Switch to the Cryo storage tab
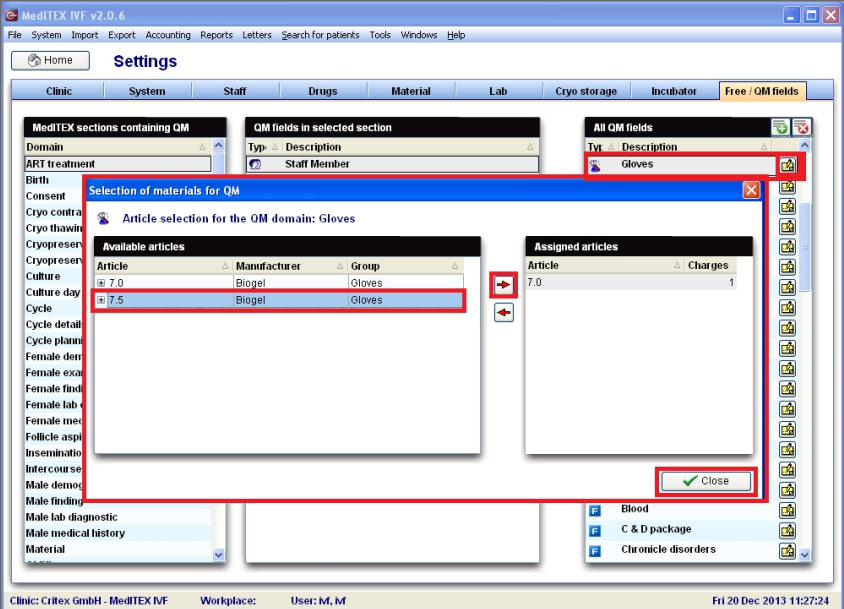 (x=586, y=91)
